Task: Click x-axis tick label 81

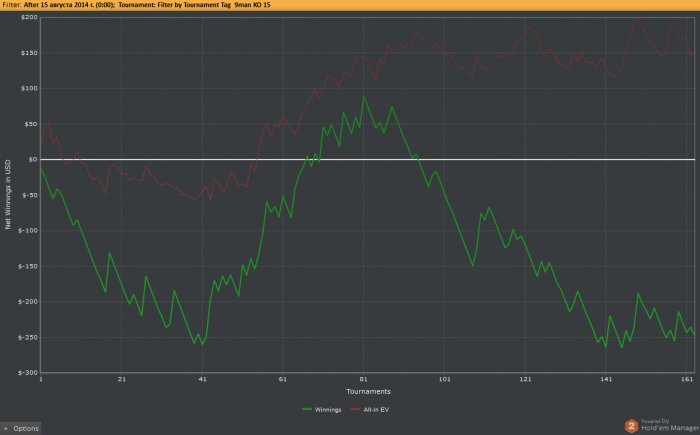Action: click(x=363, y=379)
